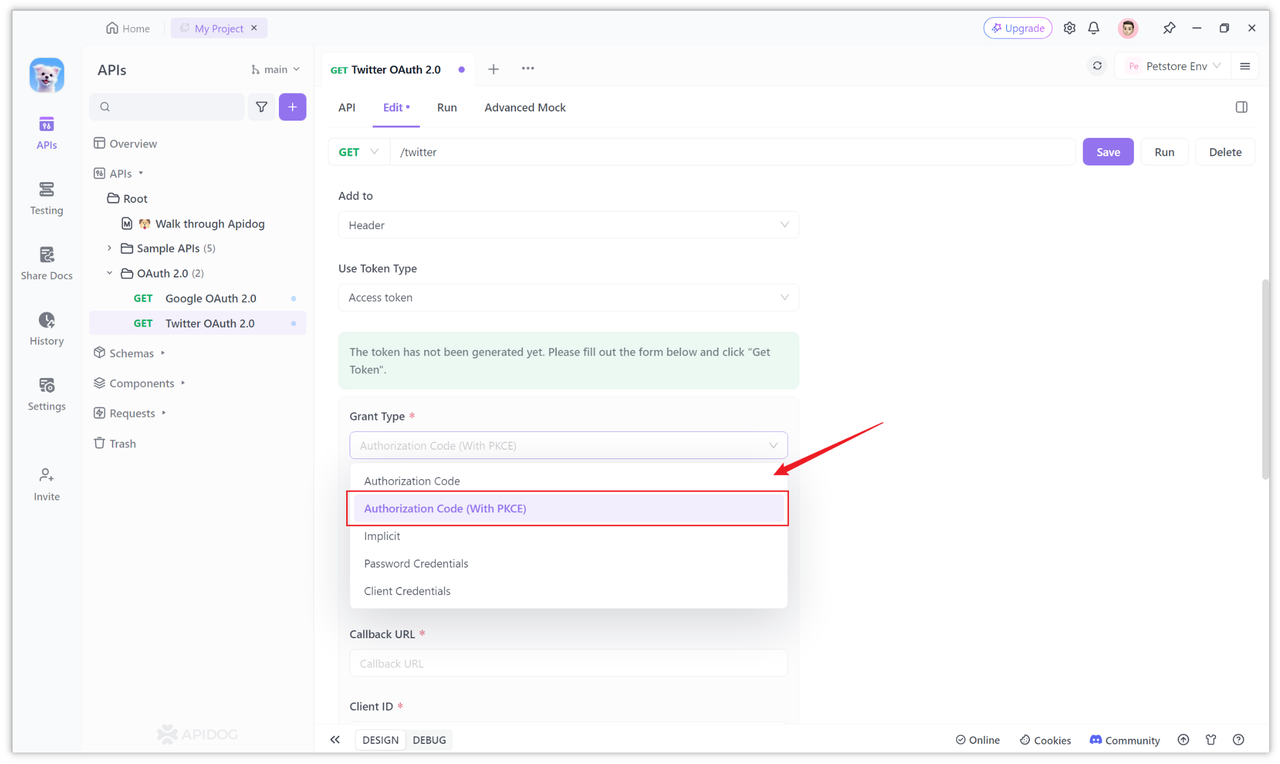The height and width of the screenshot is (764, 1280).
Task: Click the Upgrade button
Action: [1017, 28]
